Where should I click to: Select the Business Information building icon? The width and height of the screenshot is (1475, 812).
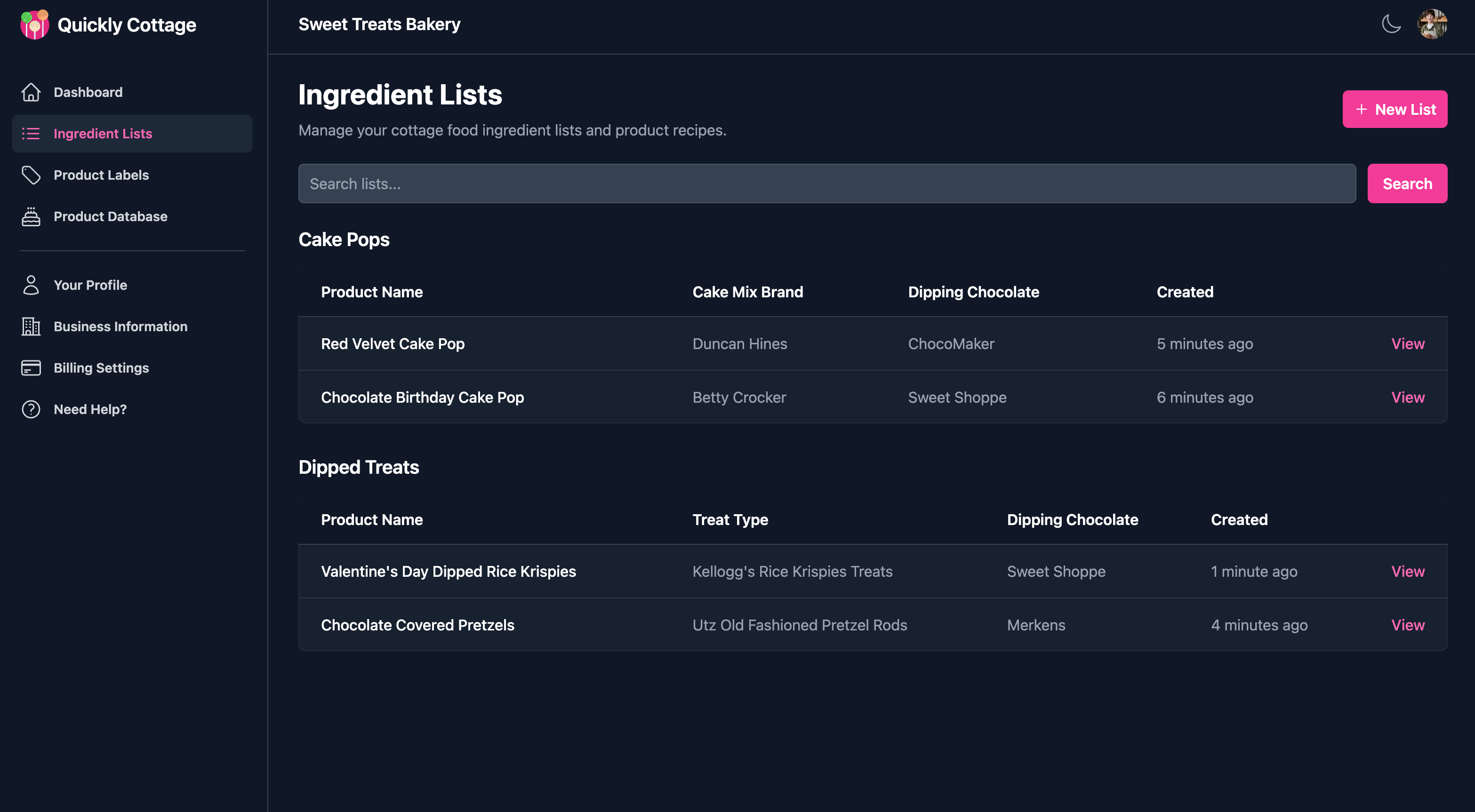coord(32,326)
